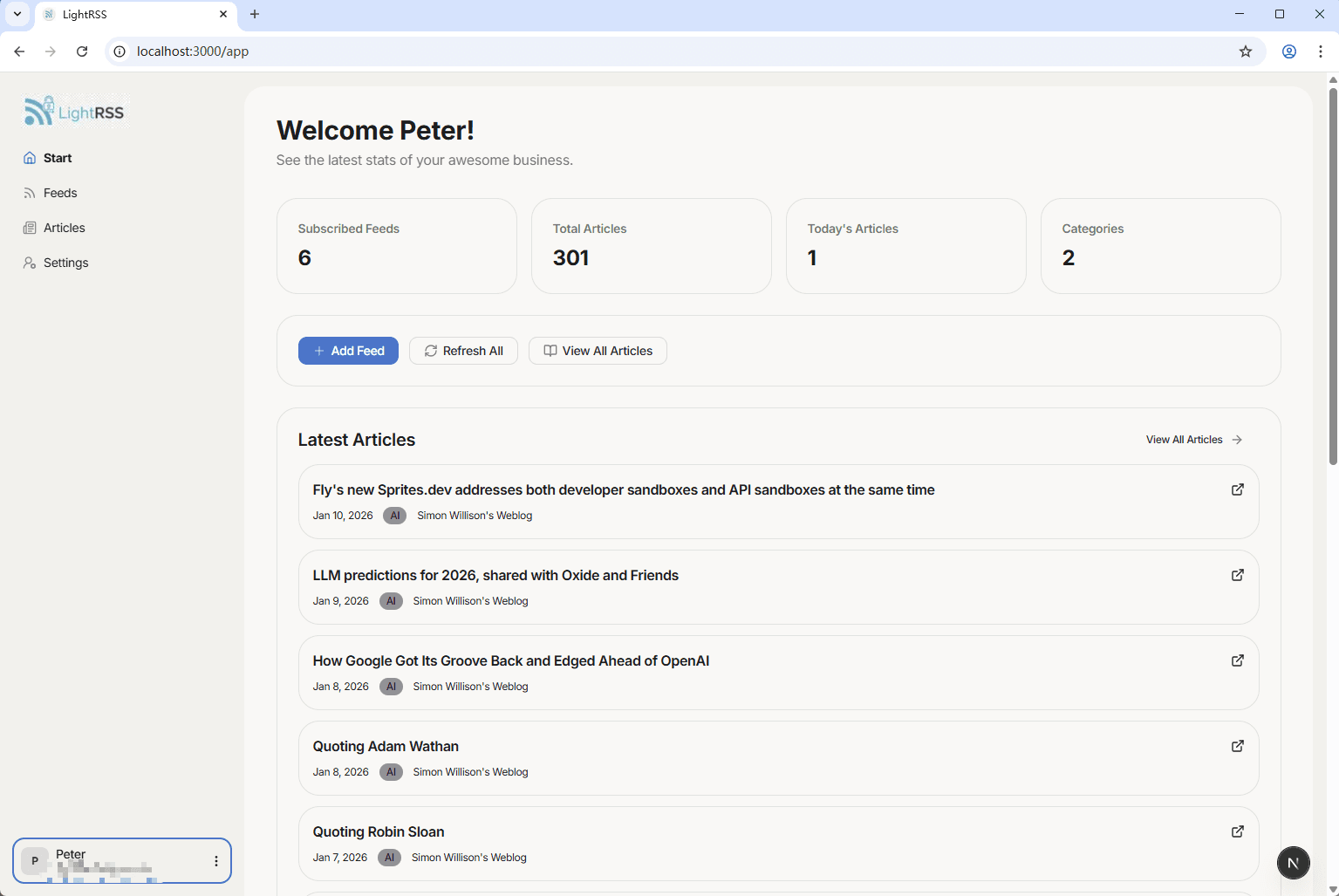Open Peter's profile options menu
The height and width of the screenshot is (896, 1339).
215,860
